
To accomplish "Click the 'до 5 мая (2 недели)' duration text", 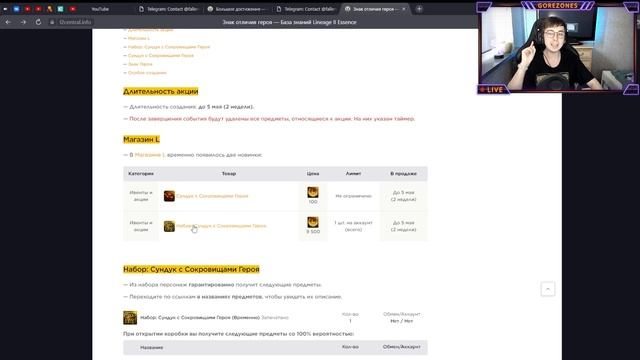I will [x=226, y=107].
